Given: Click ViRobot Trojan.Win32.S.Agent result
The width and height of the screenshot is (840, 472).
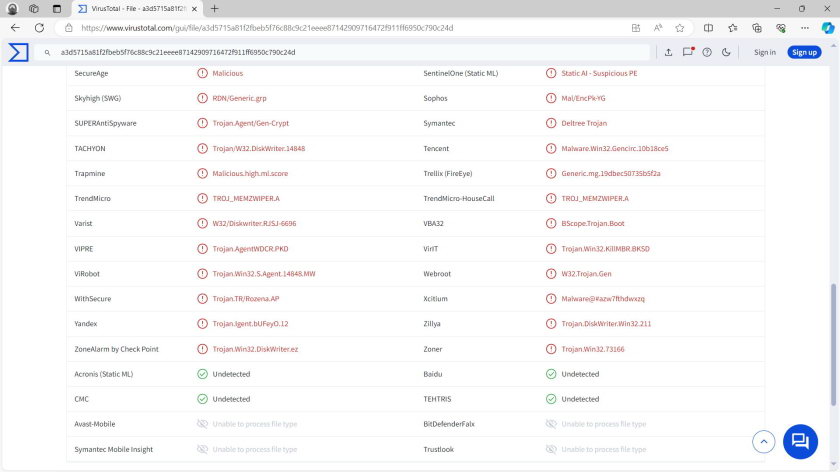Looking at the screenshot, I should click(x=264, y=274).
